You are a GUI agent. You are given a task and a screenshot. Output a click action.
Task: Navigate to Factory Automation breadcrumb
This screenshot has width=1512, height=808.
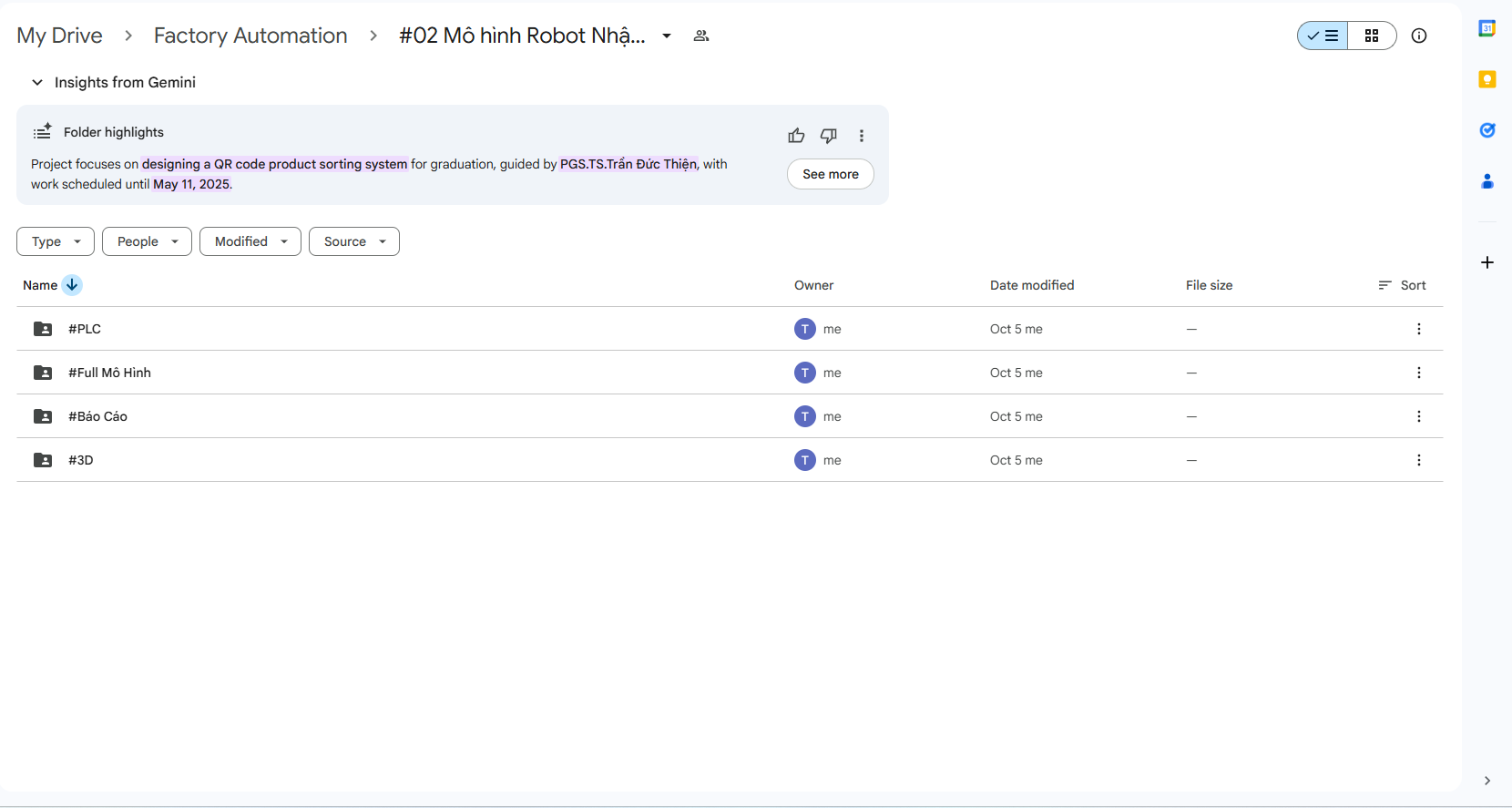point(250,36)
